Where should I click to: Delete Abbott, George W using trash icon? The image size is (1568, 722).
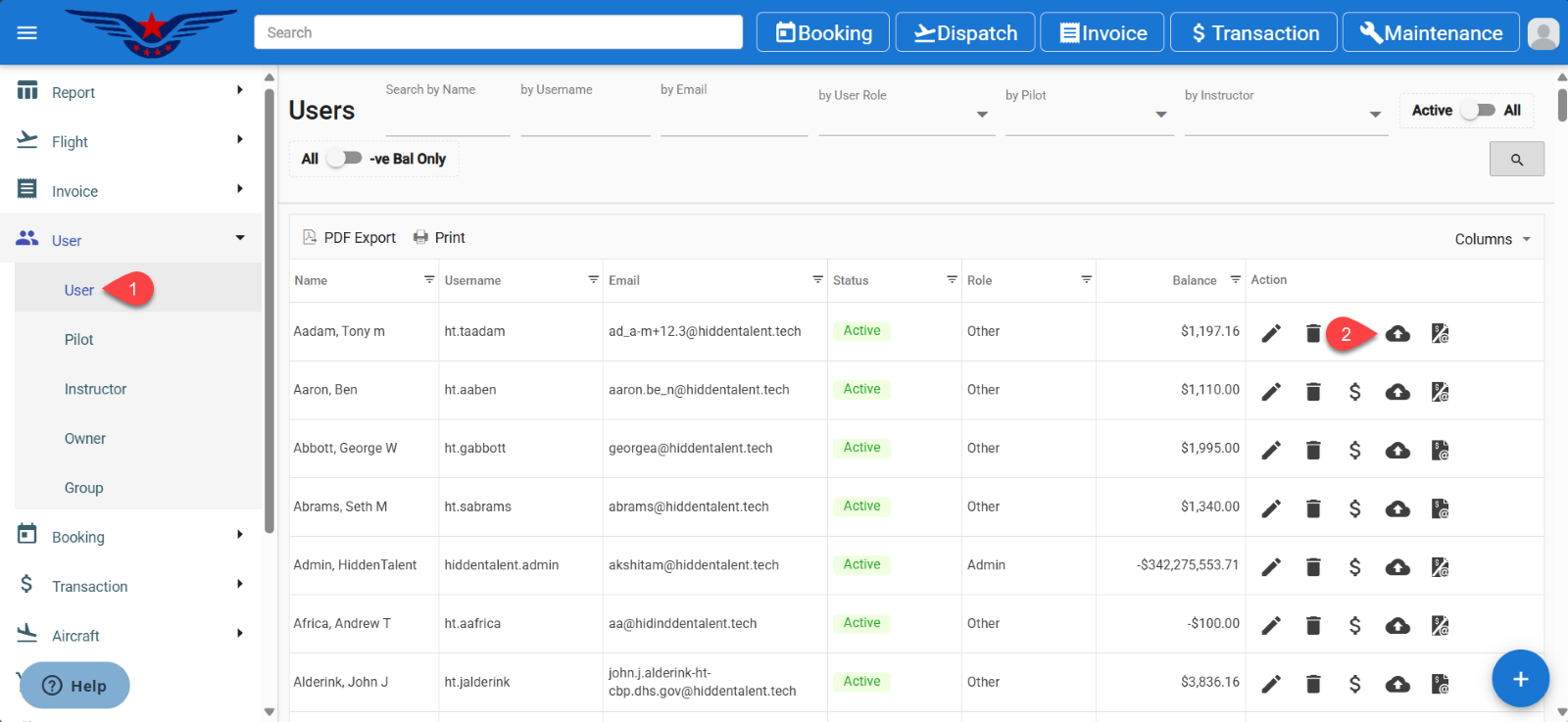pos(1313,451)
